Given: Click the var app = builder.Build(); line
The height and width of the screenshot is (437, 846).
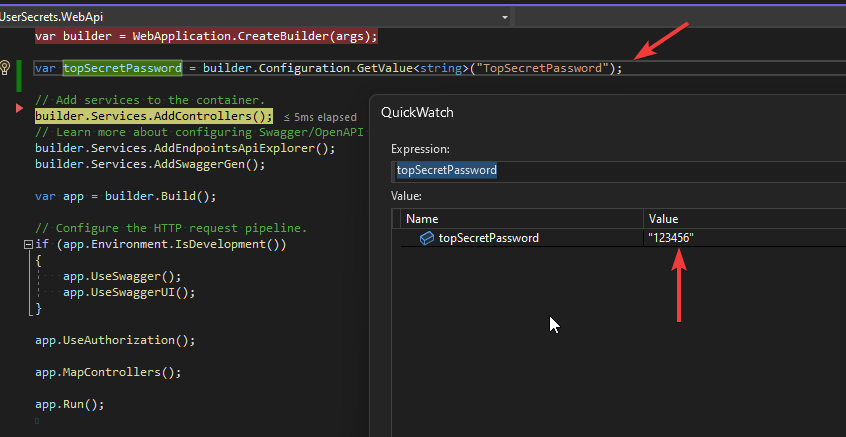Looking at the screenshot, I should [x=126, y=196].
